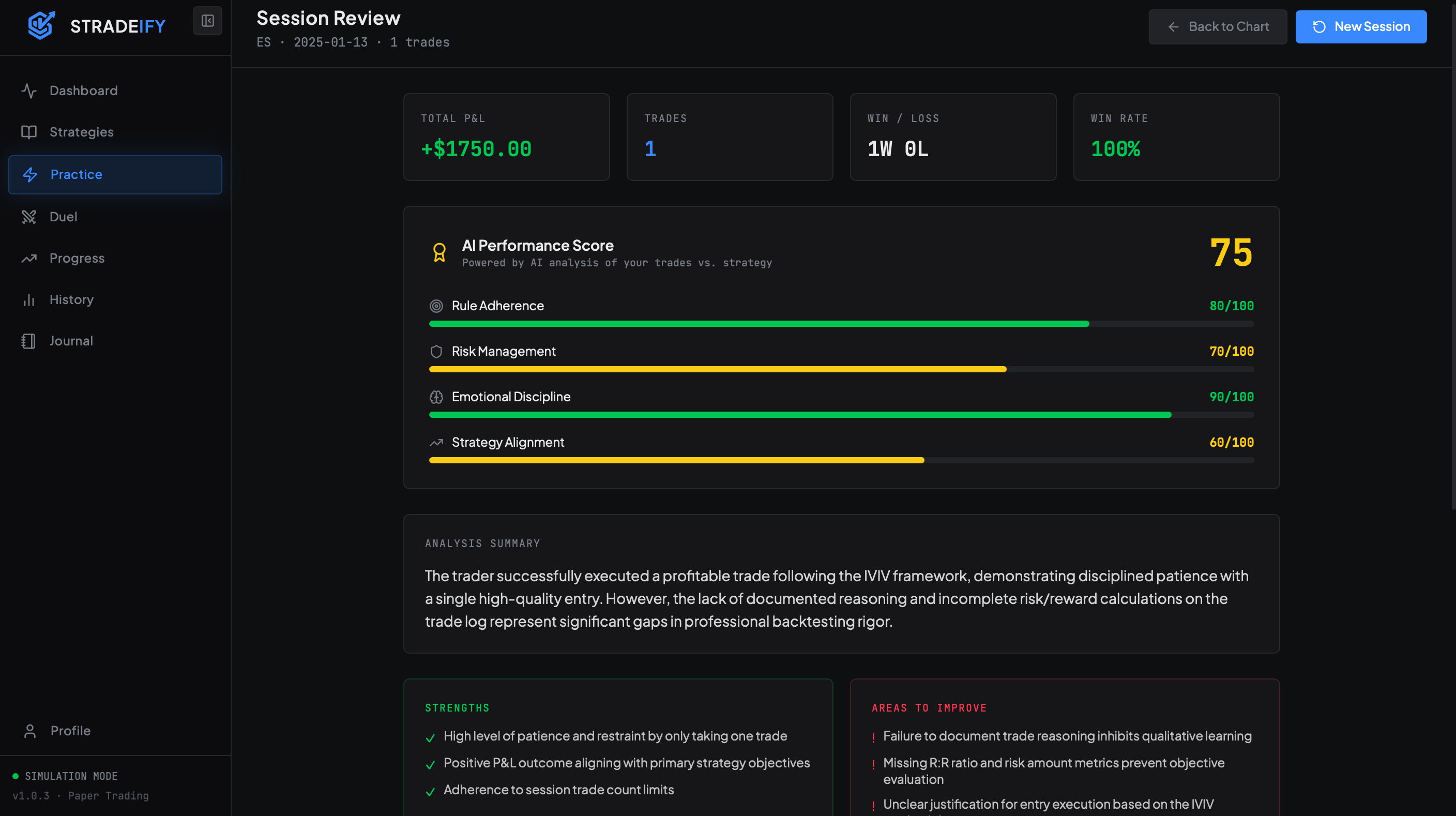Click the Strategy Alignment trend icon
Image resolution: width=1456 pixels, height=816 pixels.
[x=436, y=443]
